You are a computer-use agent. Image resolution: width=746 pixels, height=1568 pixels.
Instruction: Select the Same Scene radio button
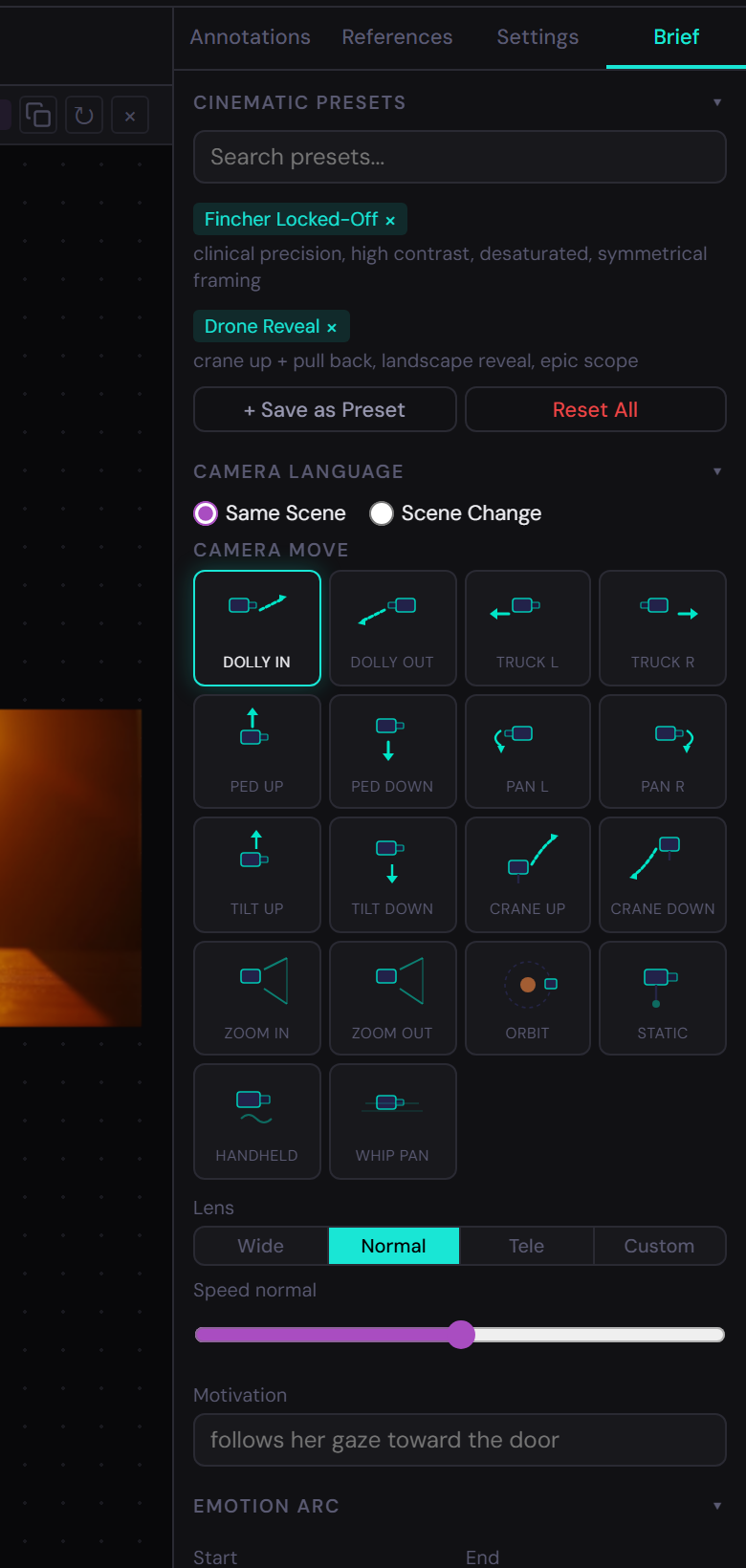206,513
